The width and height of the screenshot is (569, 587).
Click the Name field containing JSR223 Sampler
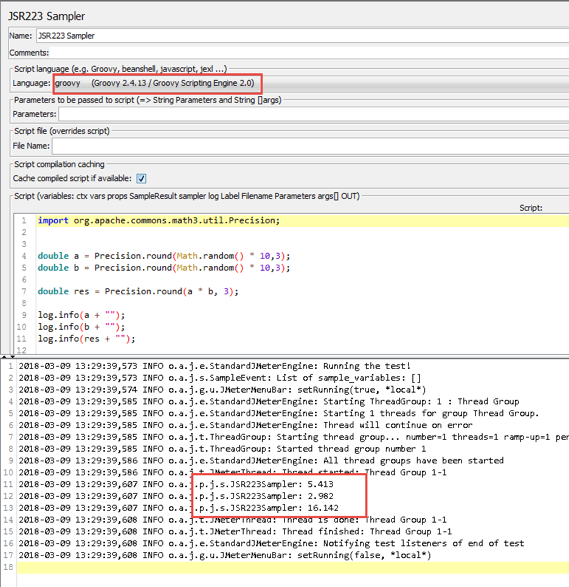point(302,36)
